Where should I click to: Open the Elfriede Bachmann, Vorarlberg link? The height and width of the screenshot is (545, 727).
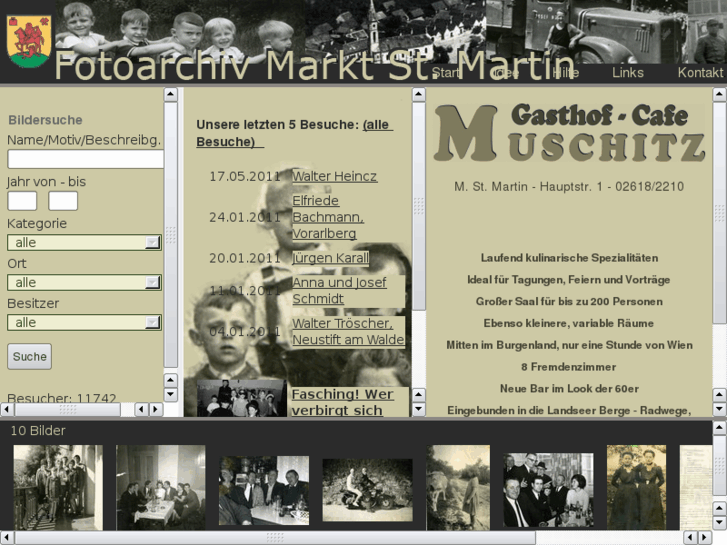tap(328, 217)
